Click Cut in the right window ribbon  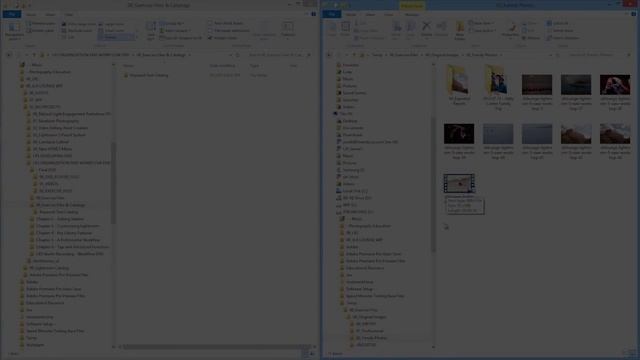pos(360,23)
